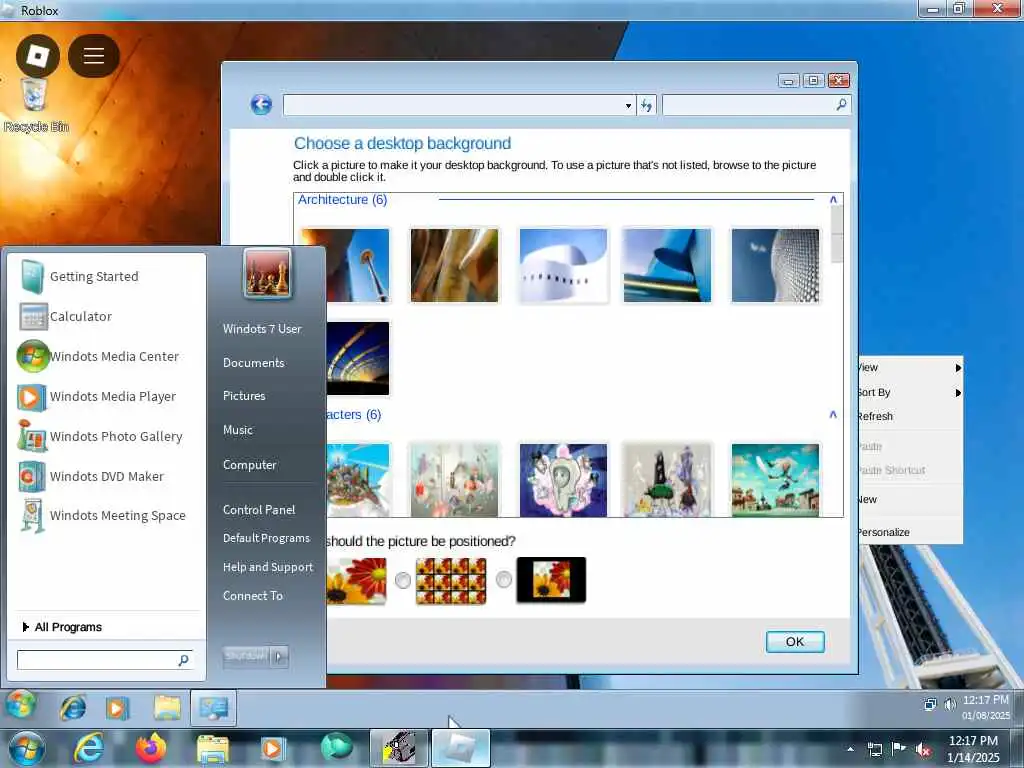Open Default Programs
Viewport: 1024px width, 768px height.
tap(266, 538)
